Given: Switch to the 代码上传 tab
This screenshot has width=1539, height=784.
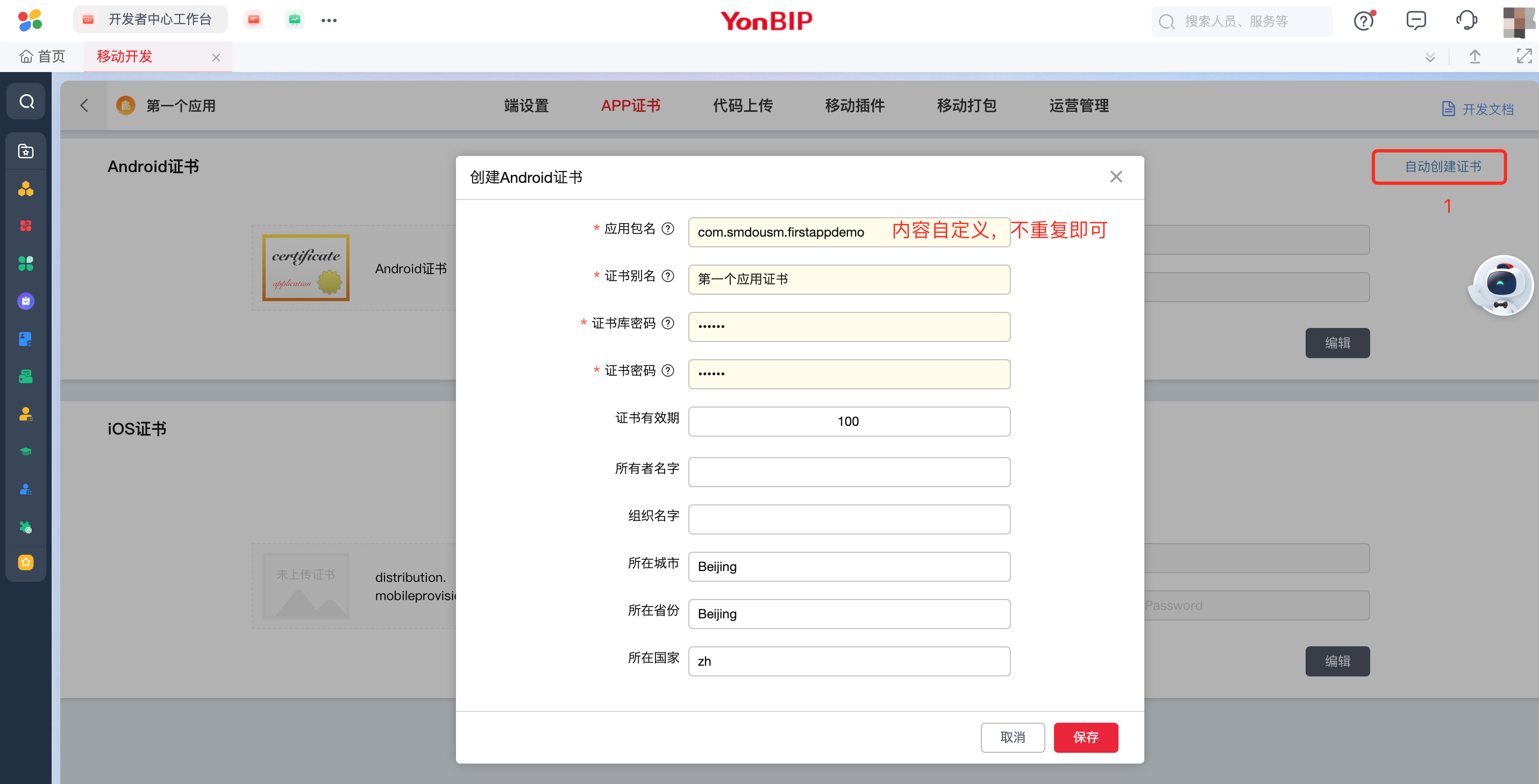Looking at the screenshot, I should click(x=743, y=106).
